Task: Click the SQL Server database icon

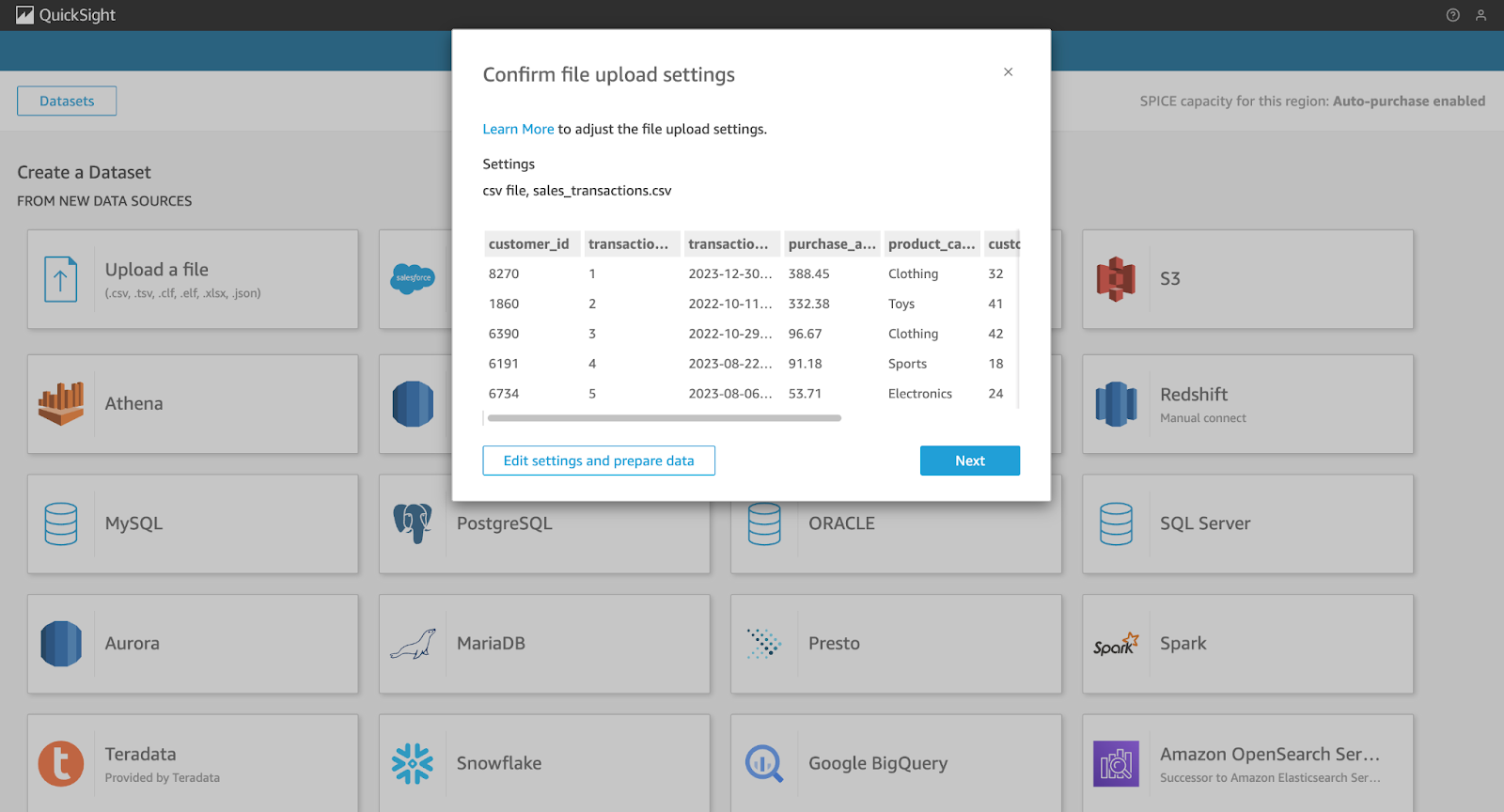Action: pyautogui.click(x=1116, y=524)
